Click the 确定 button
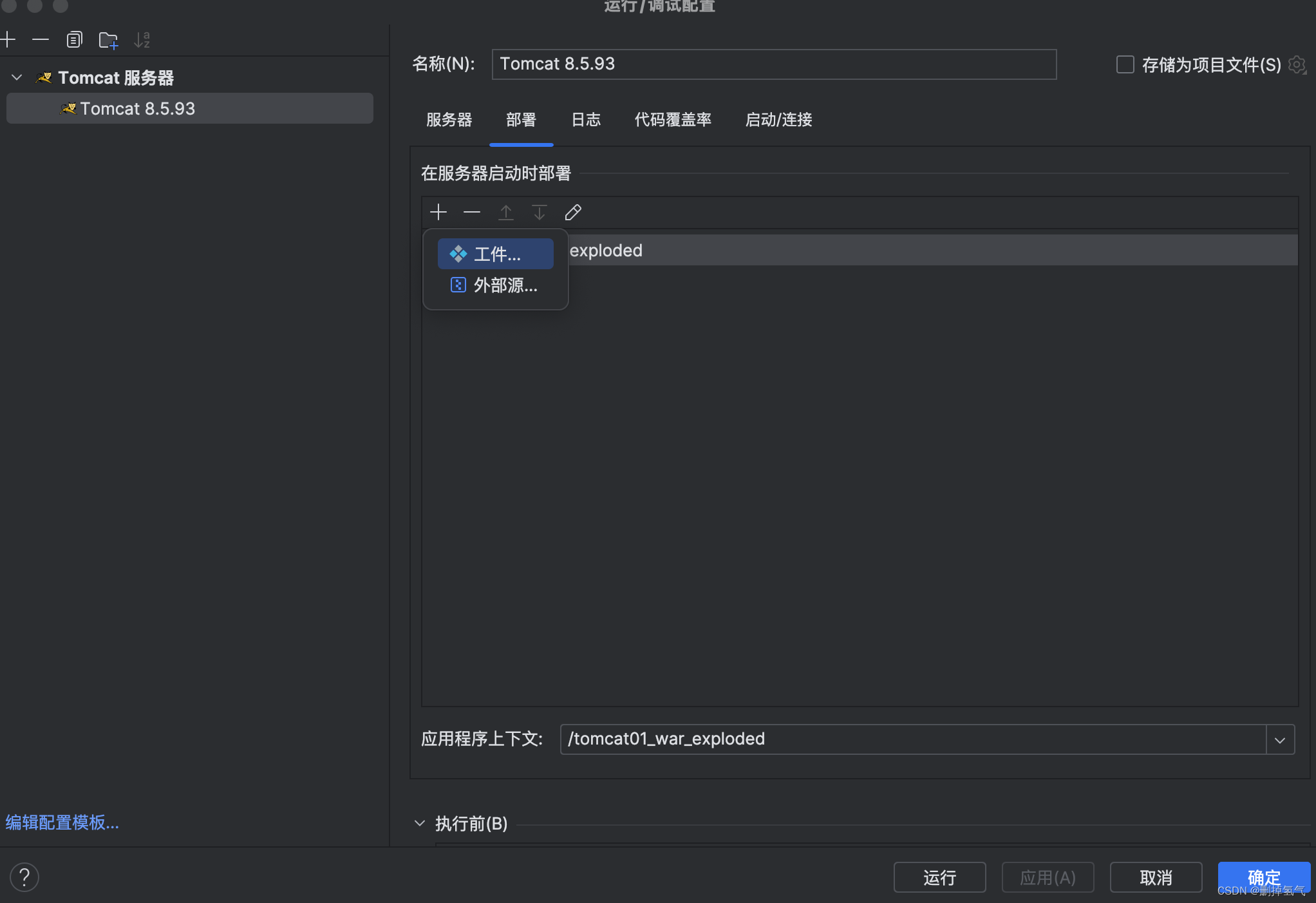 pyautogui.click(x=1264, y=877)
